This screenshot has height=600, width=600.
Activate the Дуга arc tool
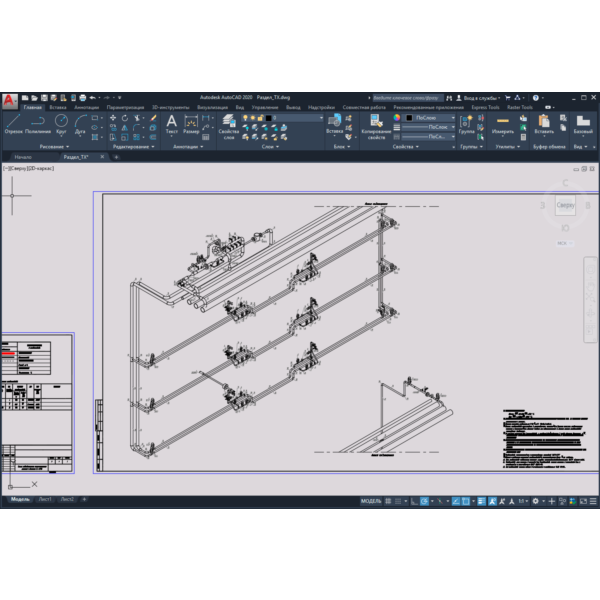80,124
